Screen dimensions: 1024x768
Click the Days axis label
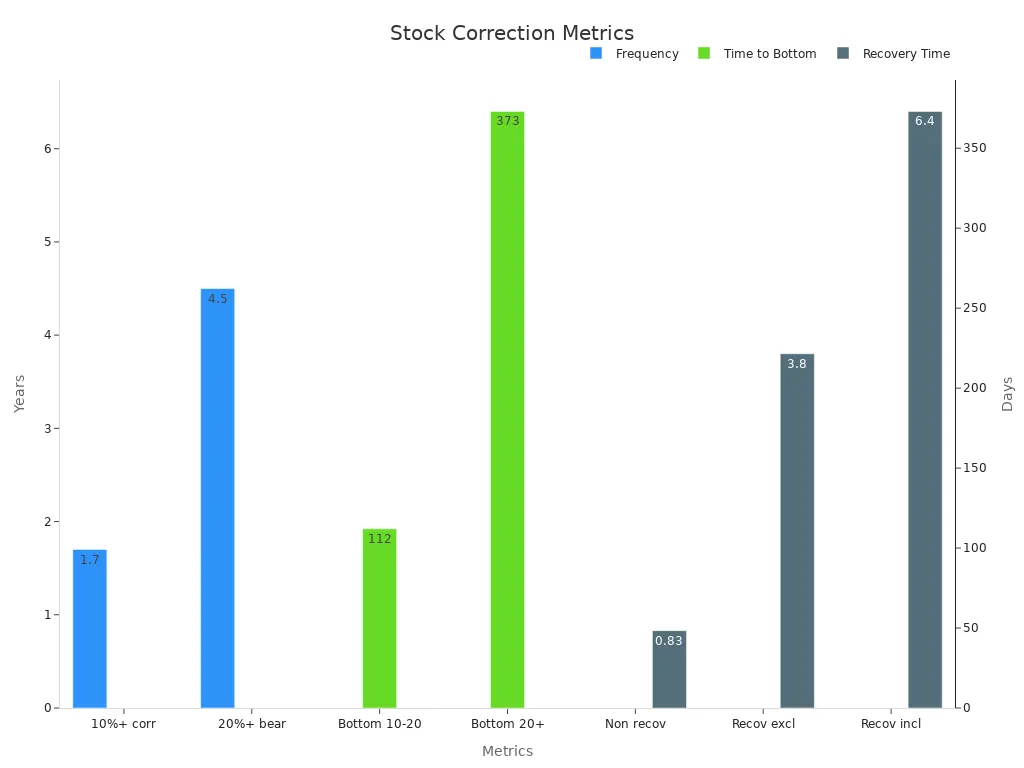[1007, 394]
